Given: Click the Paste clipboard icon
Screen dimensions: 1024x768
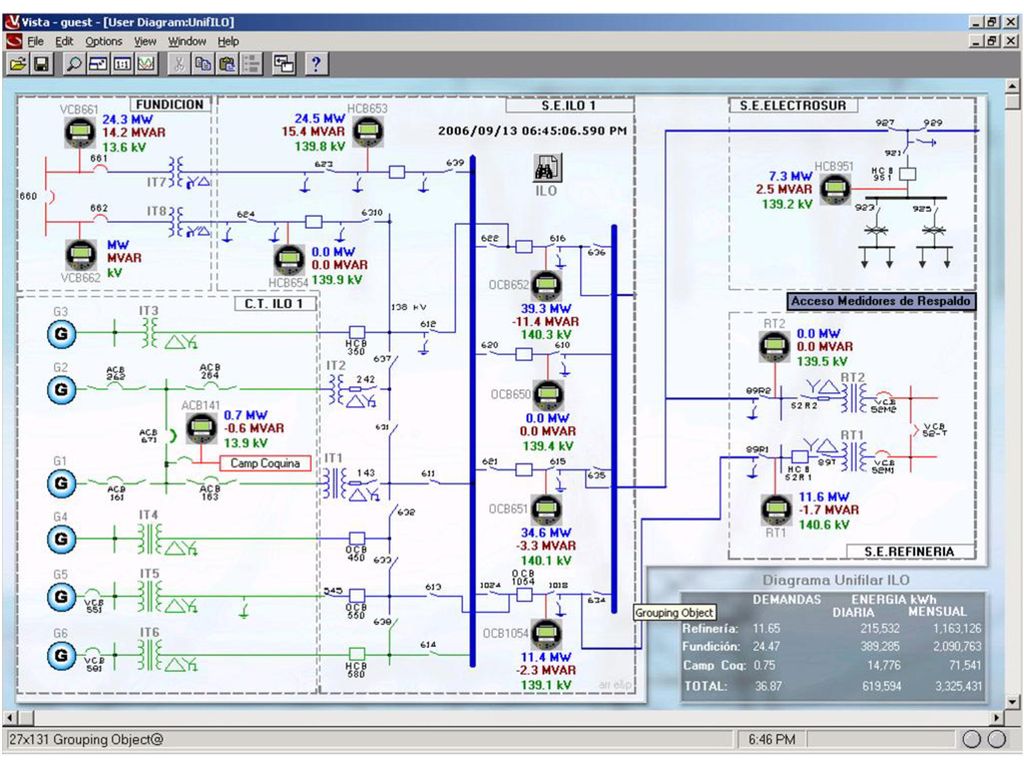Looking at the screenshot, I should (227, 64).
